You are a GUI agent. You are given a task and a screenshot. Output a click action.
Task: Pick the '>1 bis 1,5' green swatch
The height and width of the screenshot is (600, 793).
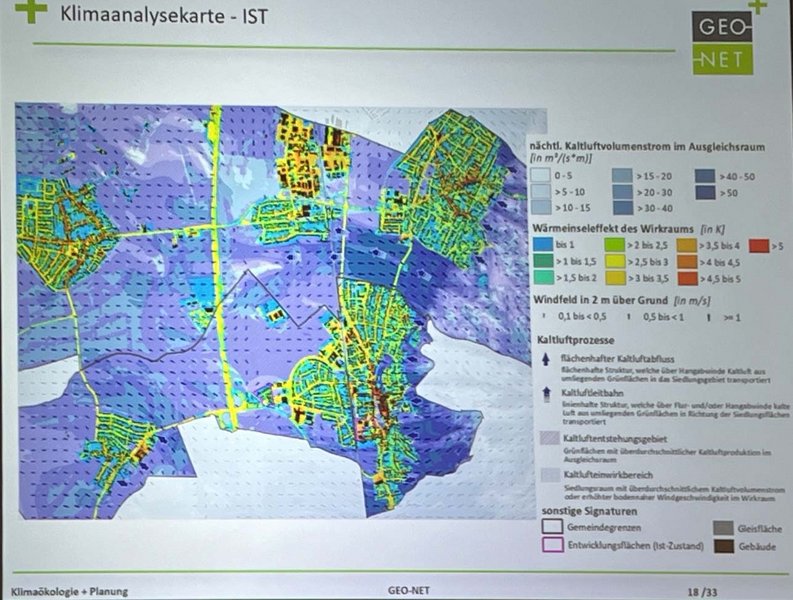[x=543, y=261]
